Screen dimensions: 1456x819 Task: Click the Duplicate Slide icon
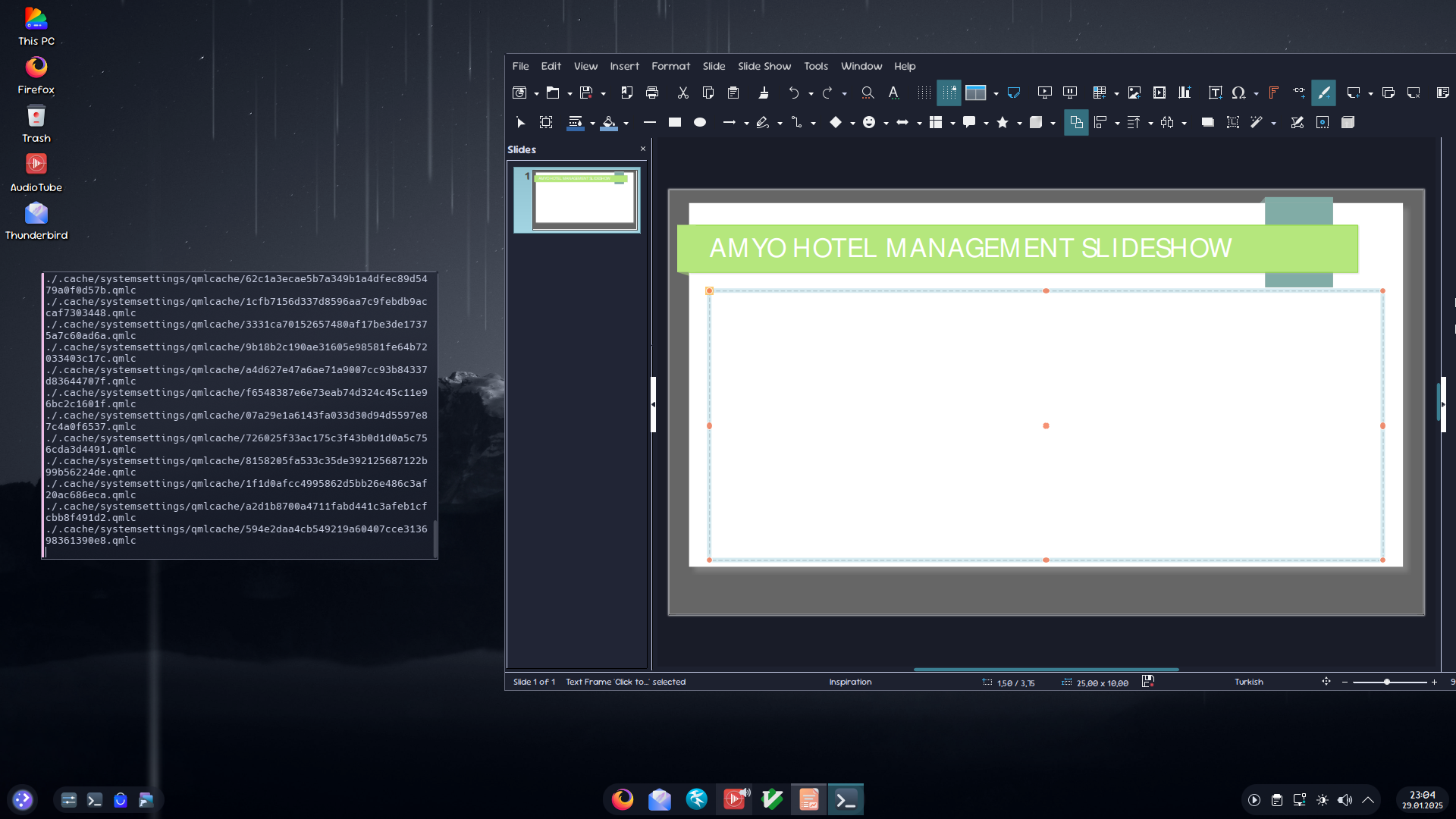coord(1389,93)
